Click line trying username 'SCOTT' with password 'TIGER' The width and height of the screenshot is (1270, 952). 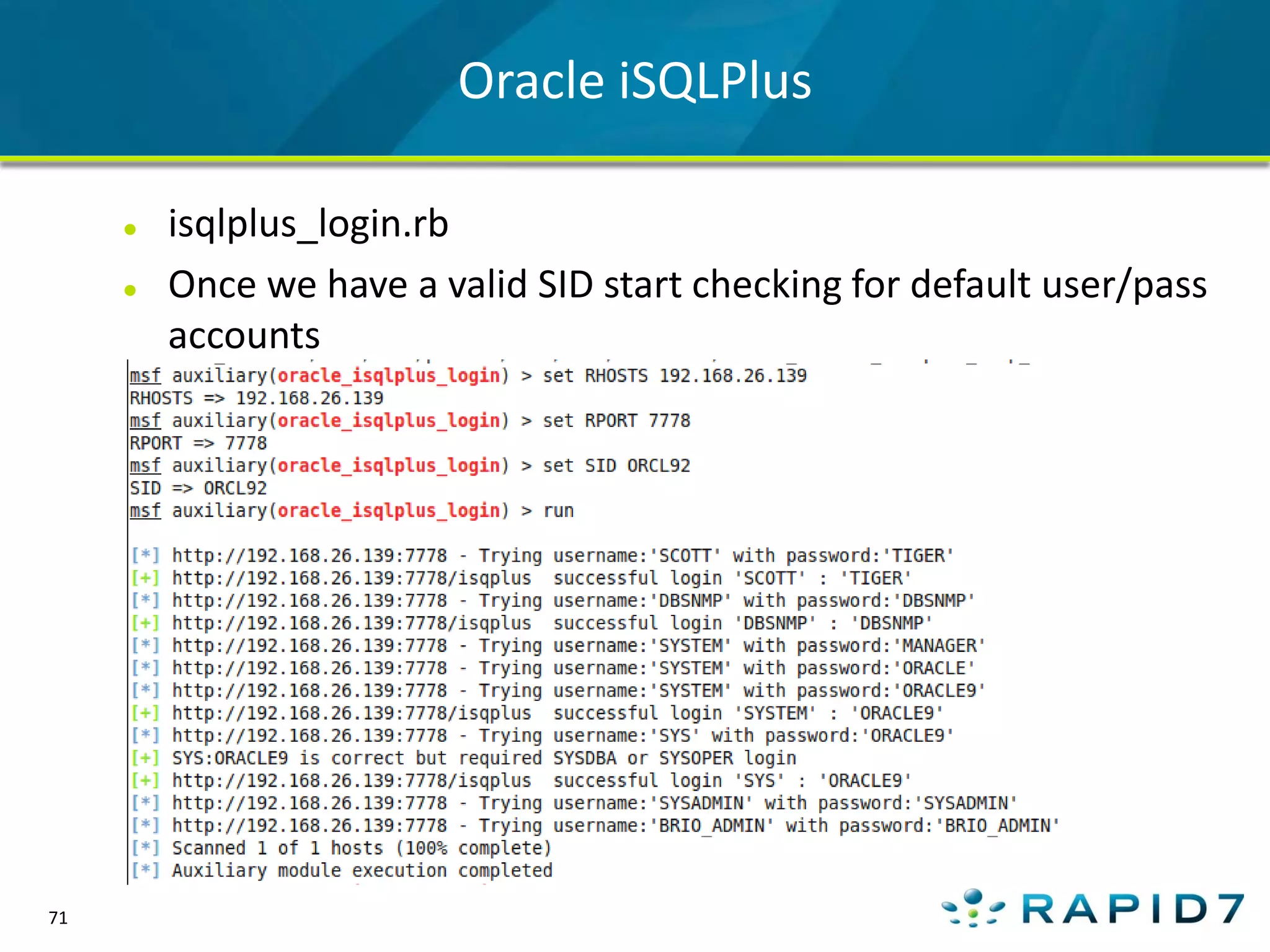point(542,556)
